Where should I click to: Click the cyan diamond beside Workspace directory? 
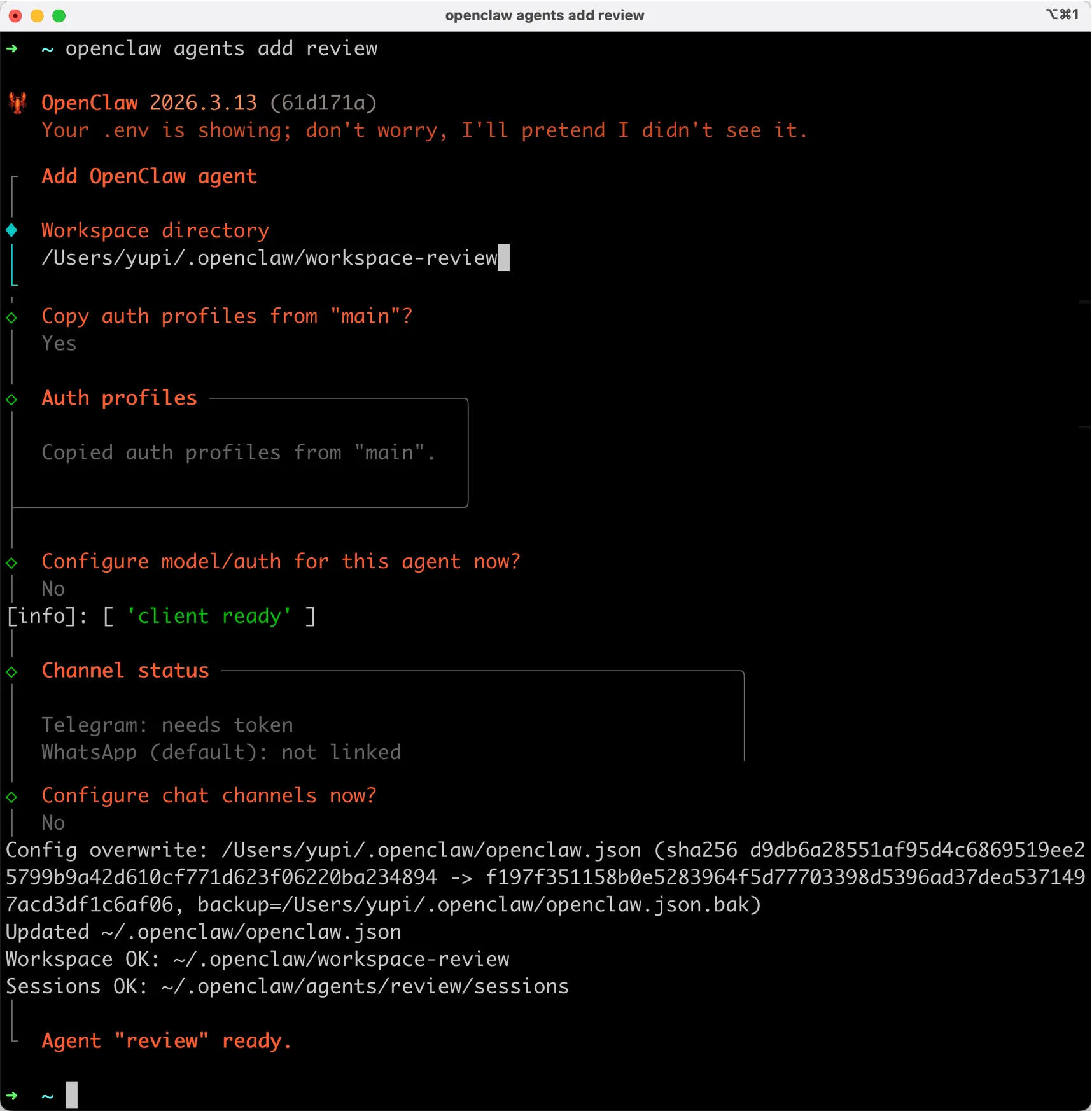(11, 230)
